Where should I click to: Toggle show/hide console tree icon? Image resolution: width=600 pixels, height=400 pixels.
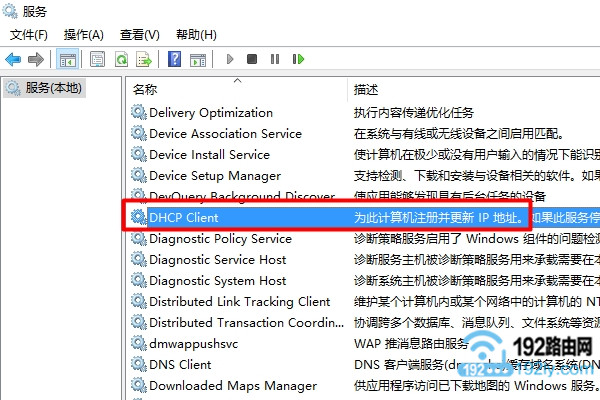(67, 59)
